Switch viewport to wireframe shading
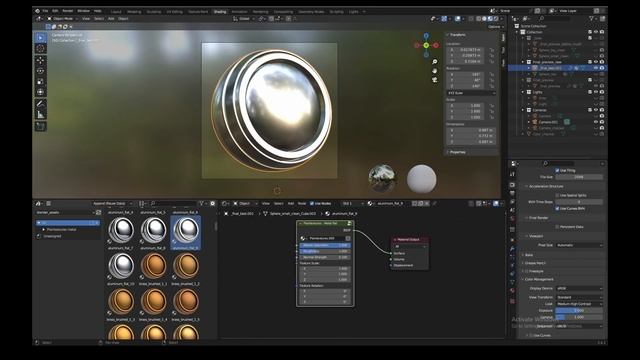The height and width of the screenshot is (360, 640). pyautogui.click(x=479, y=18)
